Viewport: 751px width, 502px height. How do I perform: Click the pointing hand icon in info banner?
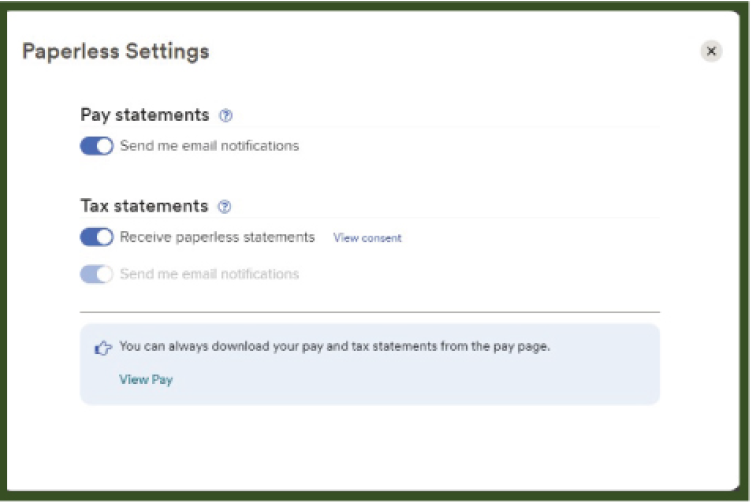[x=102, y=348]
